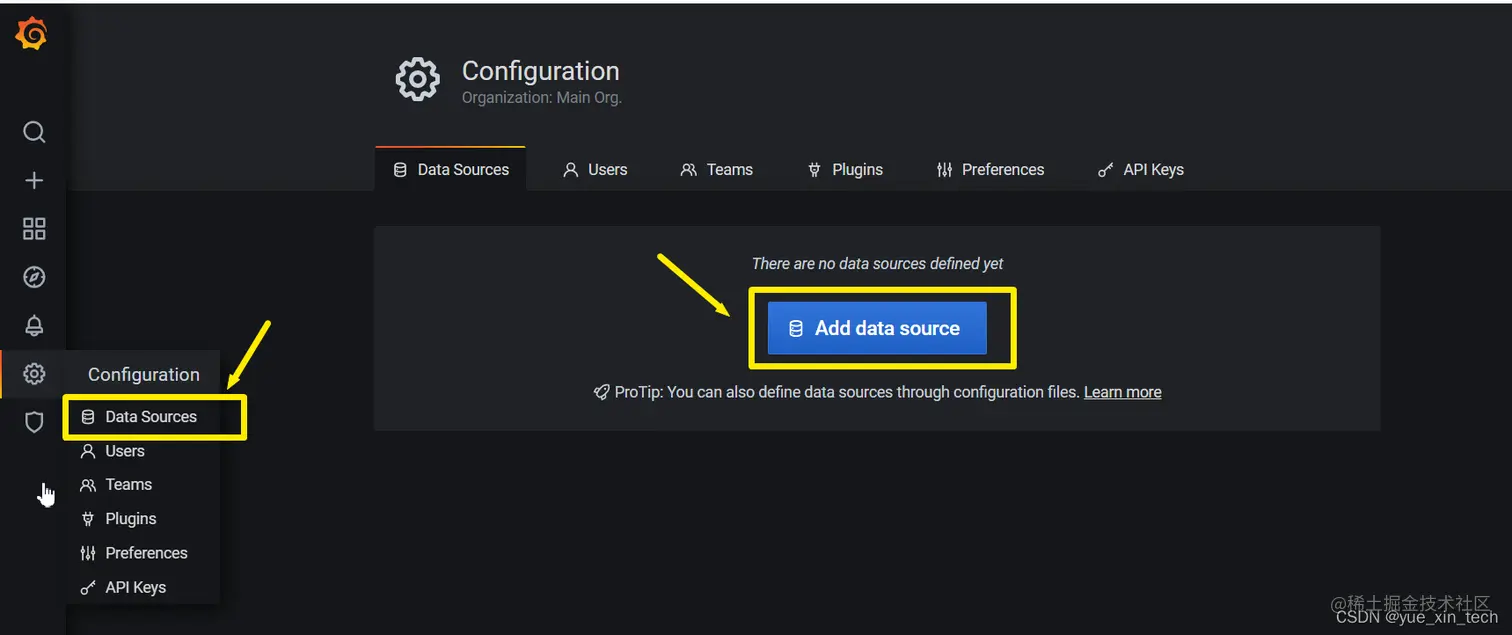Open the Search dashboards magnifier icon
Viewport: 1512px width, 635px height.
pyautogui.click(x=33, y=131)
